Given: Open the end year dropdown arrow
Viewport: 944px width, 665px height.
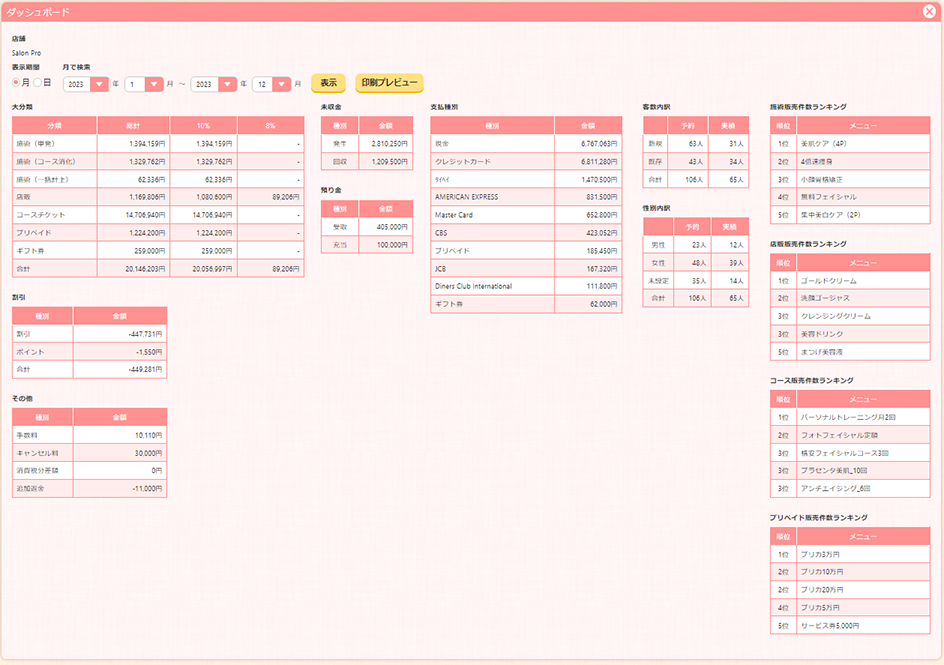Looking at the screenshot, I should (x=227, y=84).
